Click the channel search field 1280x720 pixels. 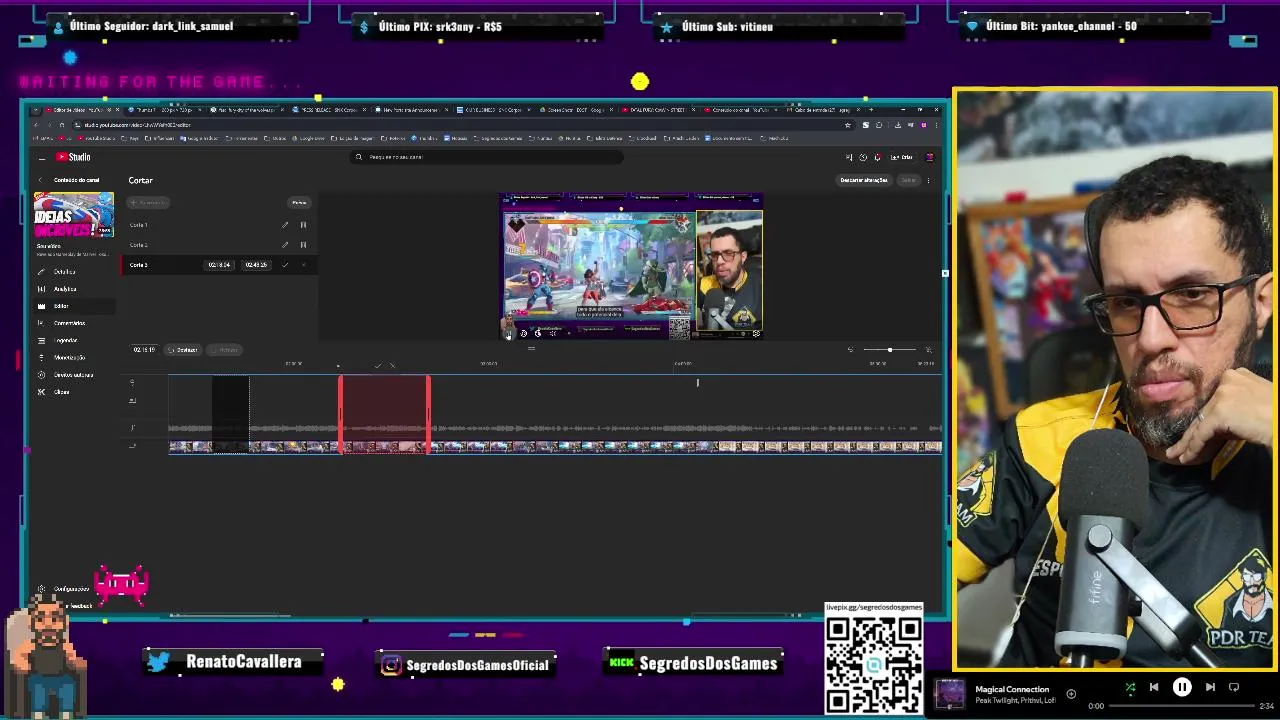pyautogui.click(x=488, y=157)
